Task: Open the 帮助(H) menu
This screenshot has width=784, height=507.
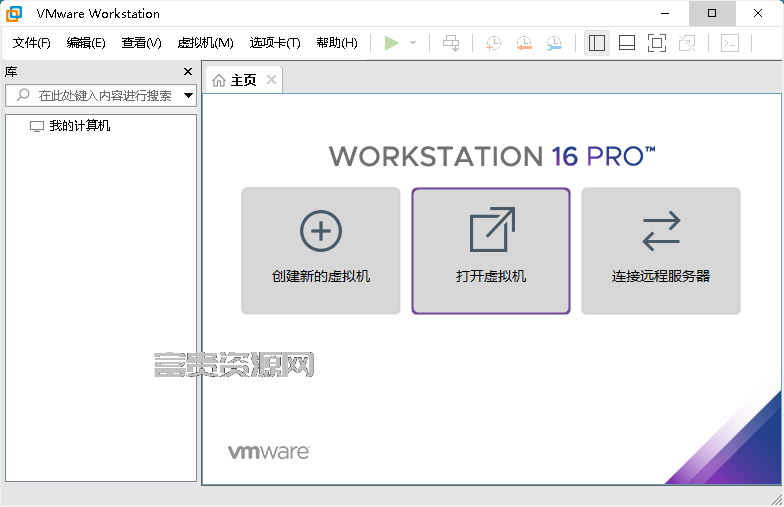Action: pyautogui.click(x=337, y=43)
